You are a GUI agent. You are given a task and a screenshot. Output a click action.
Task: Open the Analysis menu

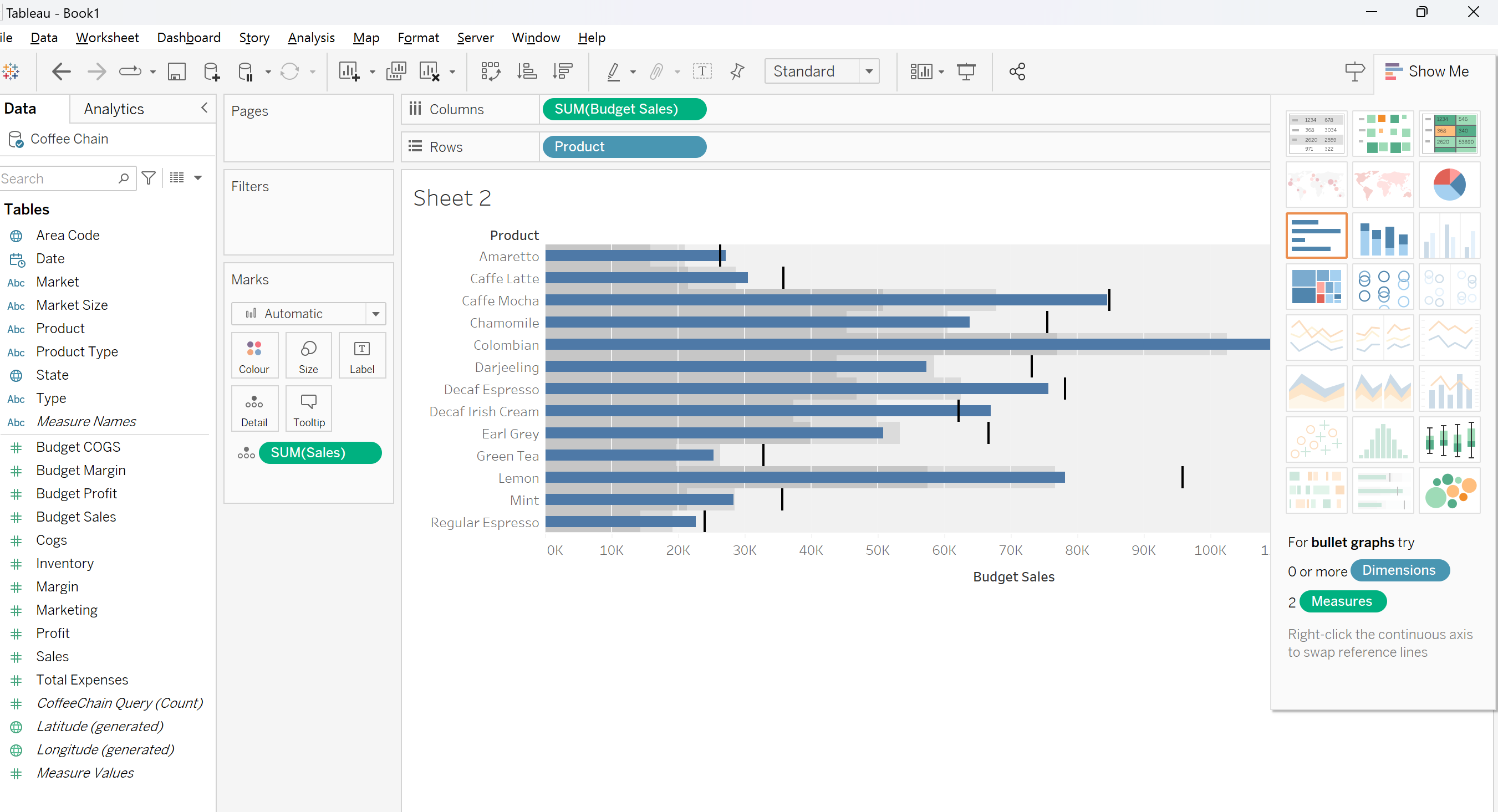pos(311,38)
